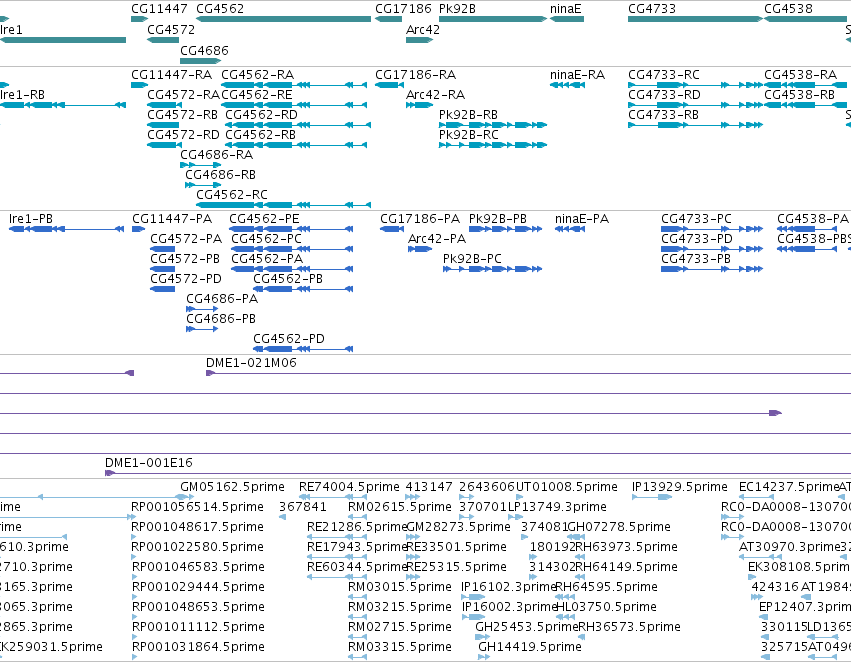The width and height of the screenshot is (851, 662).
Task: Click transcript Arc42-RA
Action: pos(435,95)
